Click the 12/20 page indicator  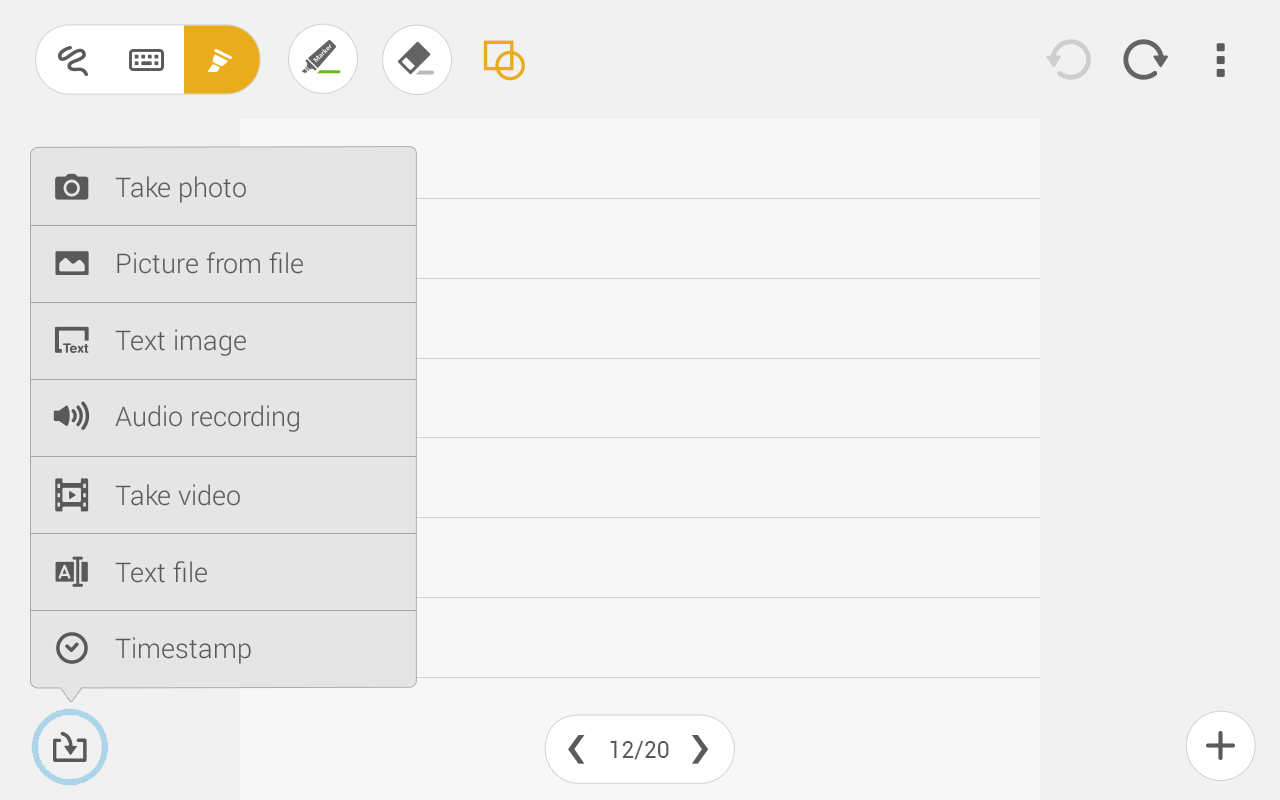639,748
